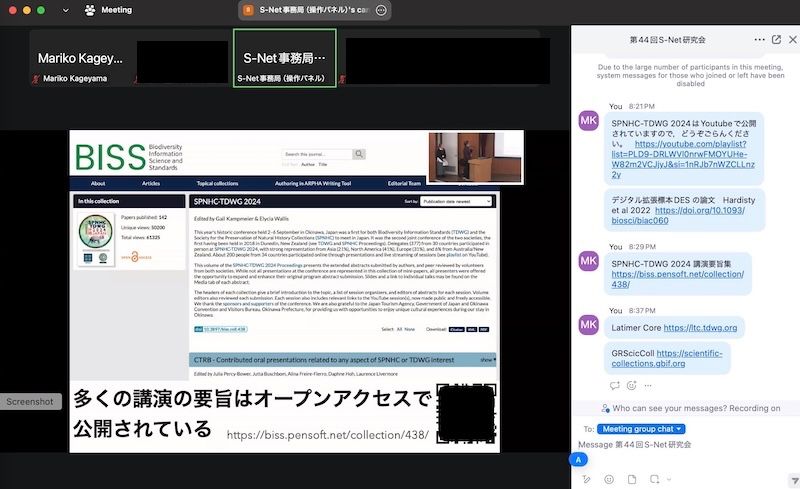This screenshot has width=800, height=489.
Task: Open the doi.org Hardisty et al link
Action: pyautogui.click(x=678, y=215)
